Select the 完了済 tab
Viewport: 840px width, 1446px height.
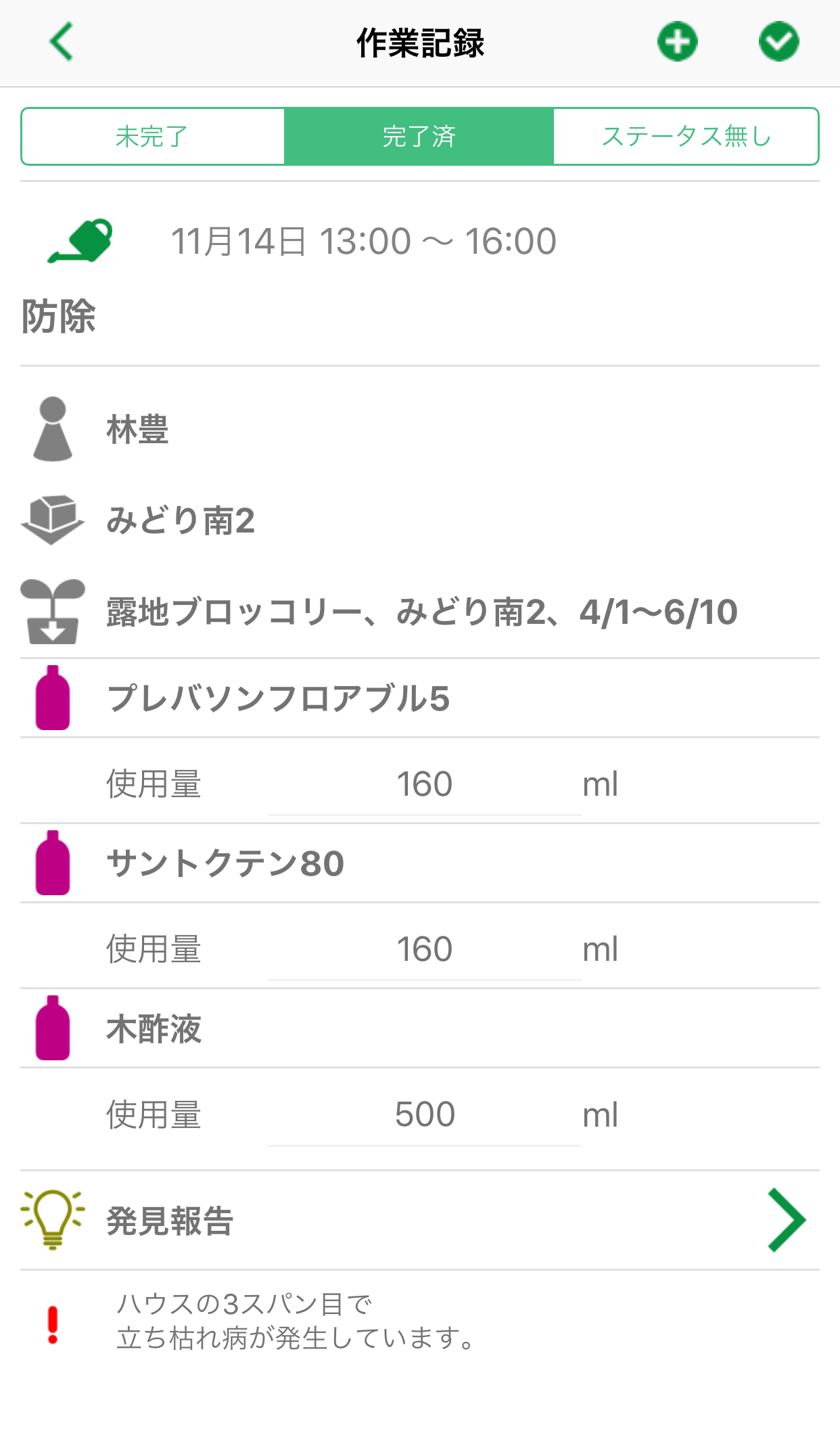pos(419,137)
